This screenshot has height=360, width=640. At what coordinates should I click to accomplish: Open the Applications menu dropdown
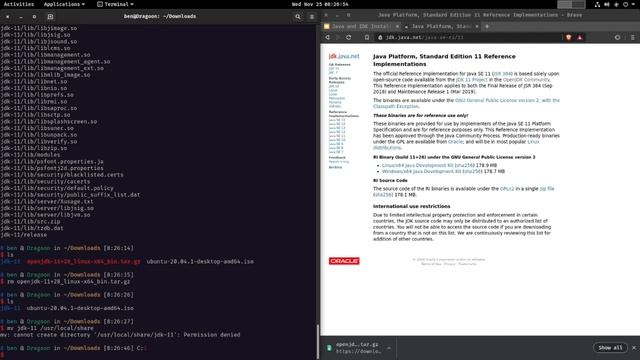pyautogui.click(x=64, y=4)
